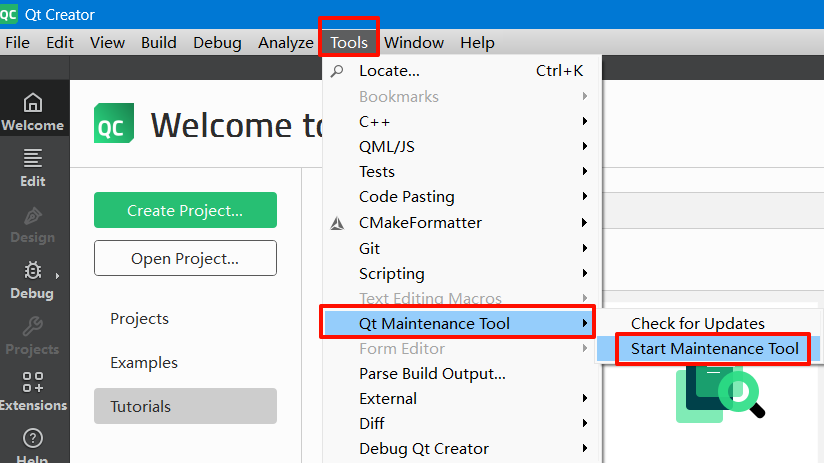The width and height of the screenshot is (824, 463).
Task: Select Start Maintenance Tool
Action: [709, 349]
